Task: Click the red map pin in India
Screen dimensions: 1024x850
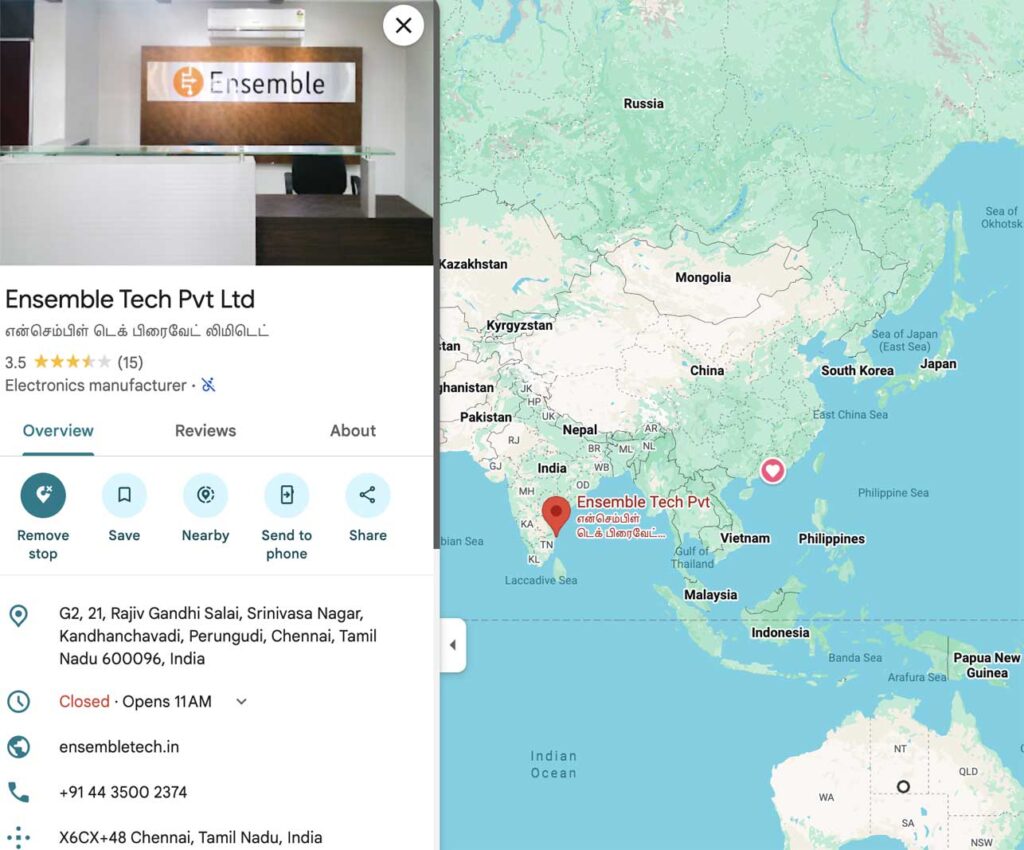Action: 556,516
